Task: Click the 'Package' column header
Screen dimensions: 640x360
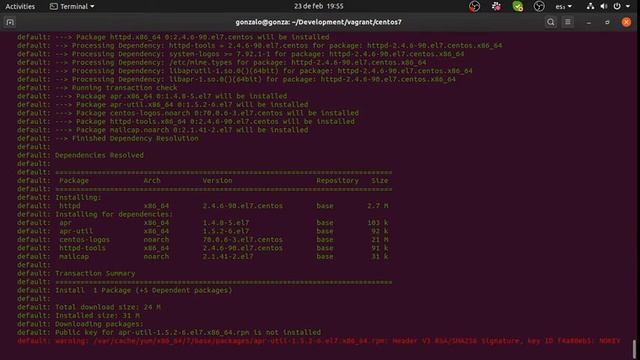Action: click(x=74, y=180)
